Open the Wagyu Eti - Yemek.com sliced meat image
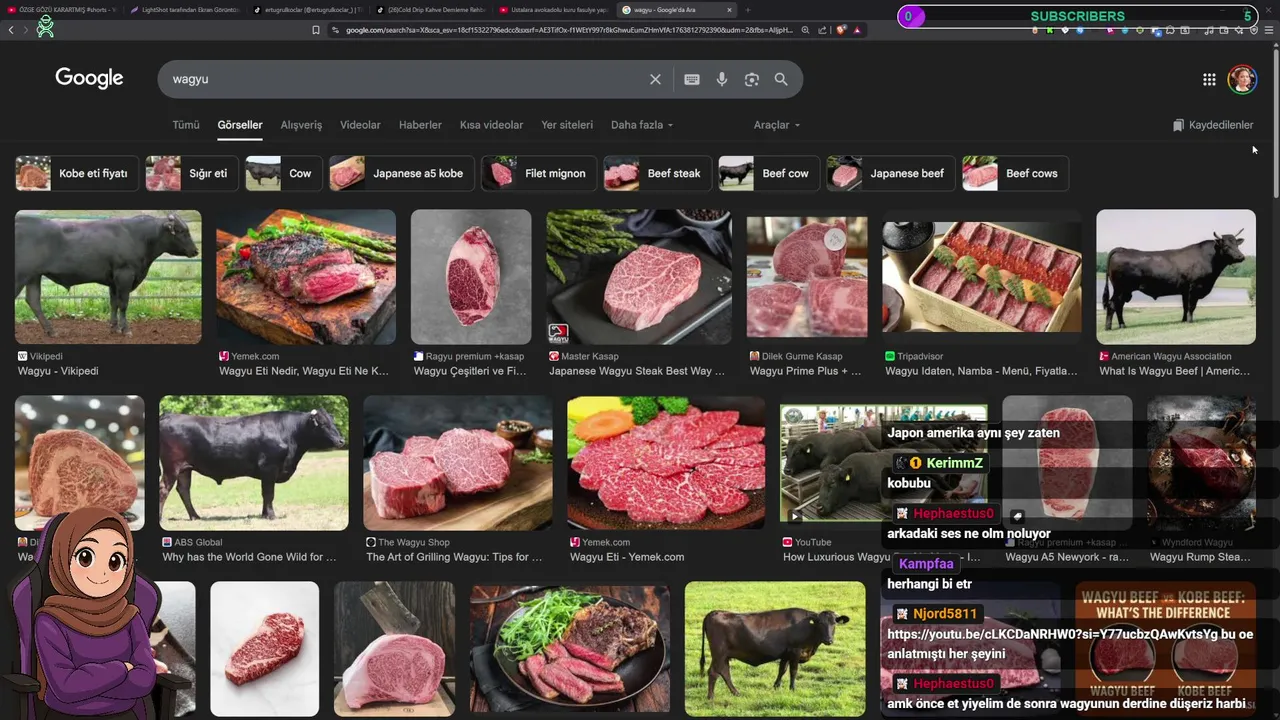Viewport: 1280px width, 720px height. 666,463
